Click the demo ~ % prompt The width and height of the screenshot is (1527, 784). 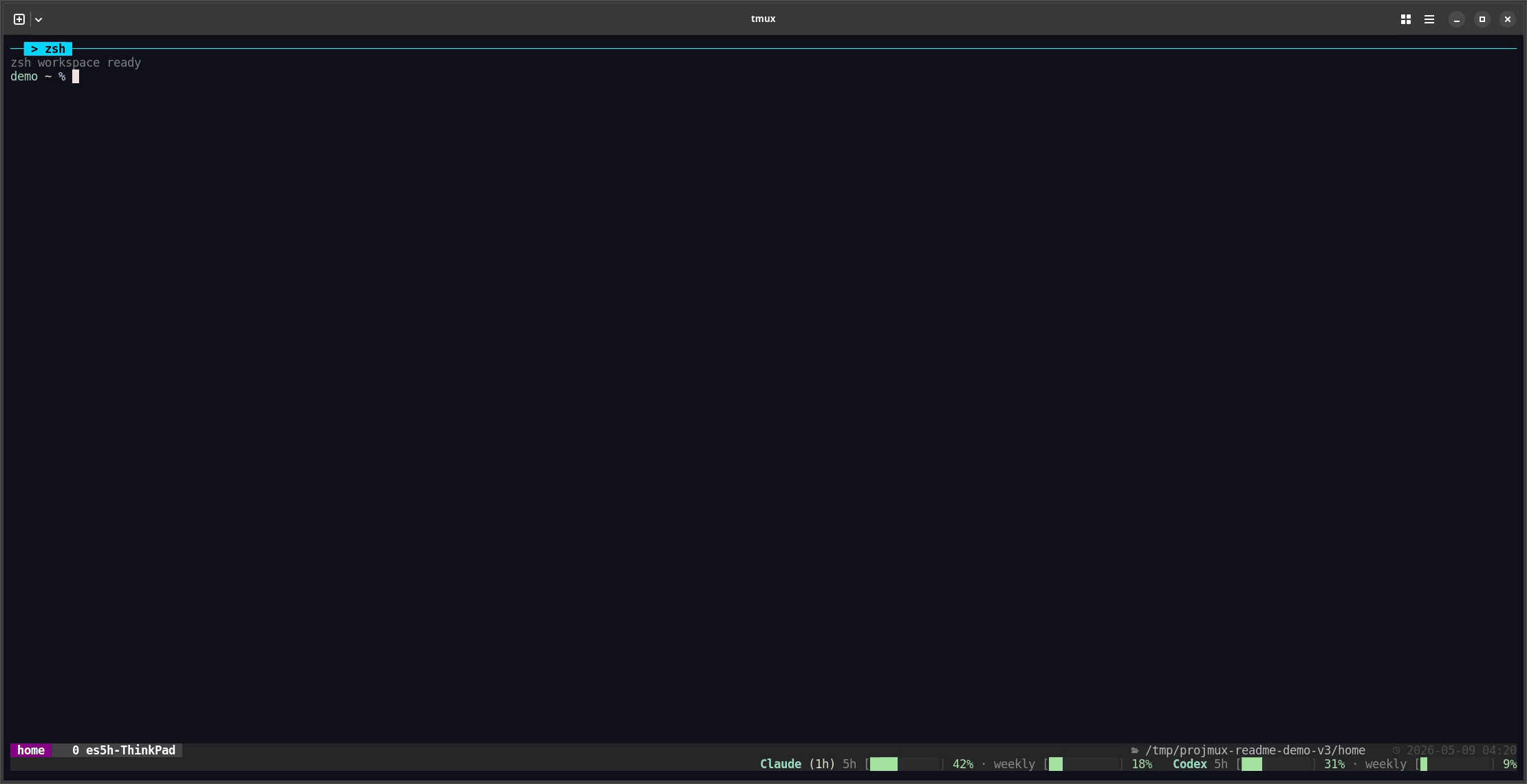(x=38, y=76)
